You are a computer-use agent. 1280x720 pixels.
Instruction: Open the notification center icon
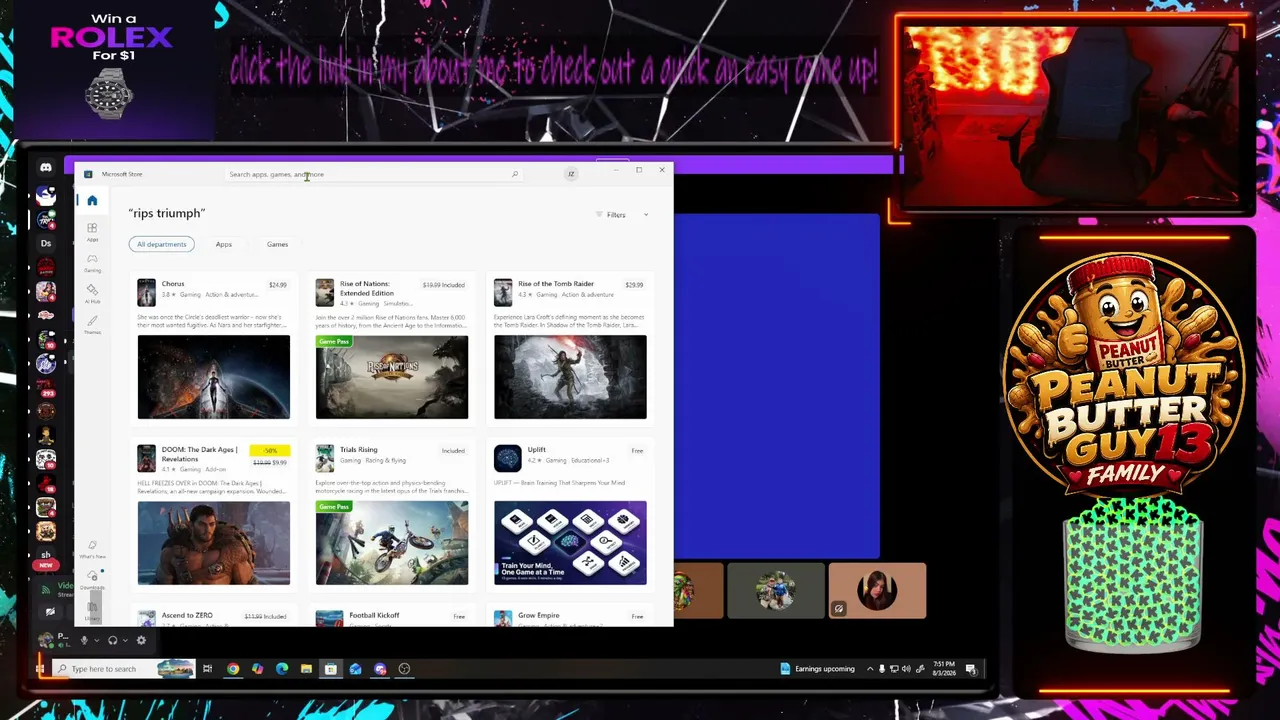(971, 669)
